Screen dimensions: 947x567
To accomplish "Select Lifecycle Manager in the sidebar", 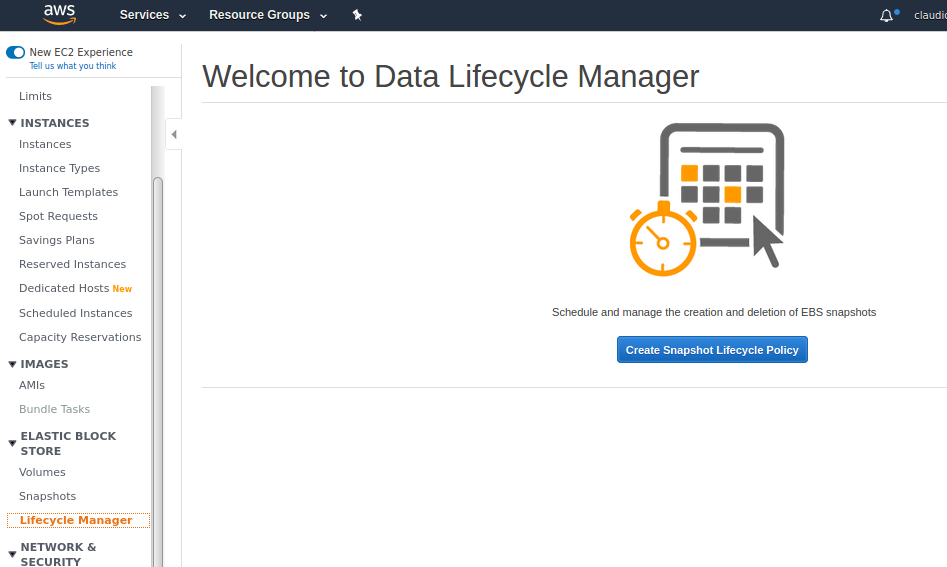I will click(x=76, y=521).
